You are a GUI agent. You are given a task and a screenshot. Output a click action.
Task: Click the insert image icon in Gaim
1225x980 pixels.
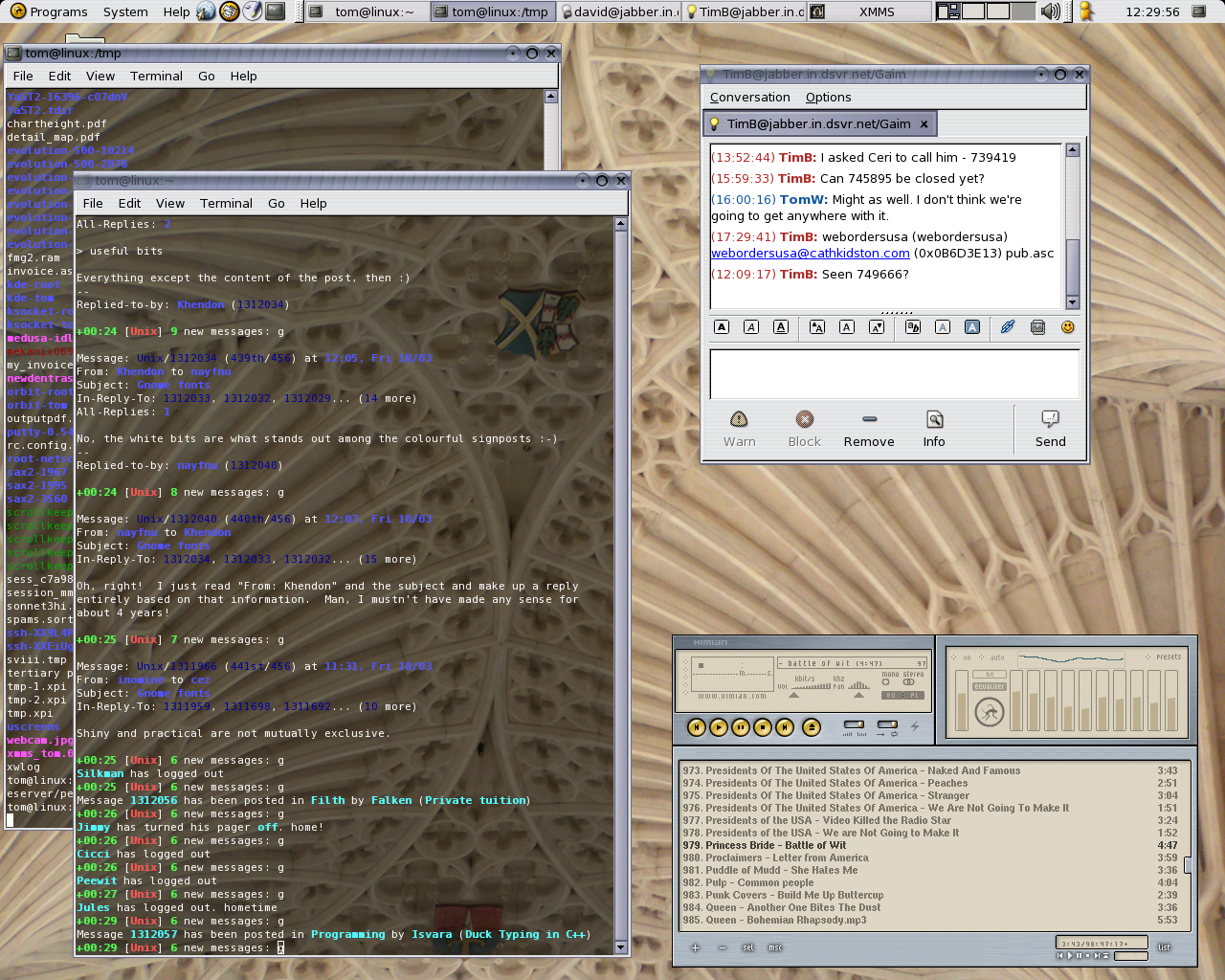point(1037,327)
